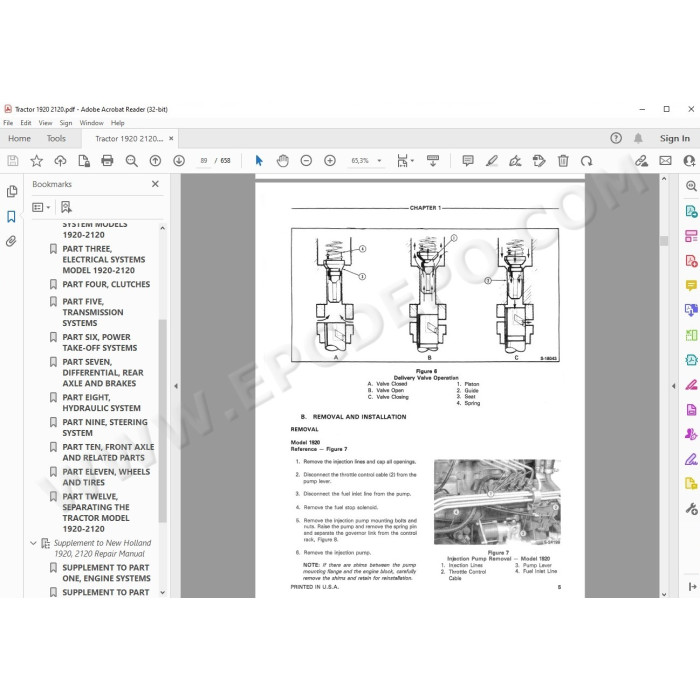Screen dimensions: 700x700
Task: Open PART EIGHT, HYDRAULIC SYSTEM bookmark
Action: (x=101, y=403)
